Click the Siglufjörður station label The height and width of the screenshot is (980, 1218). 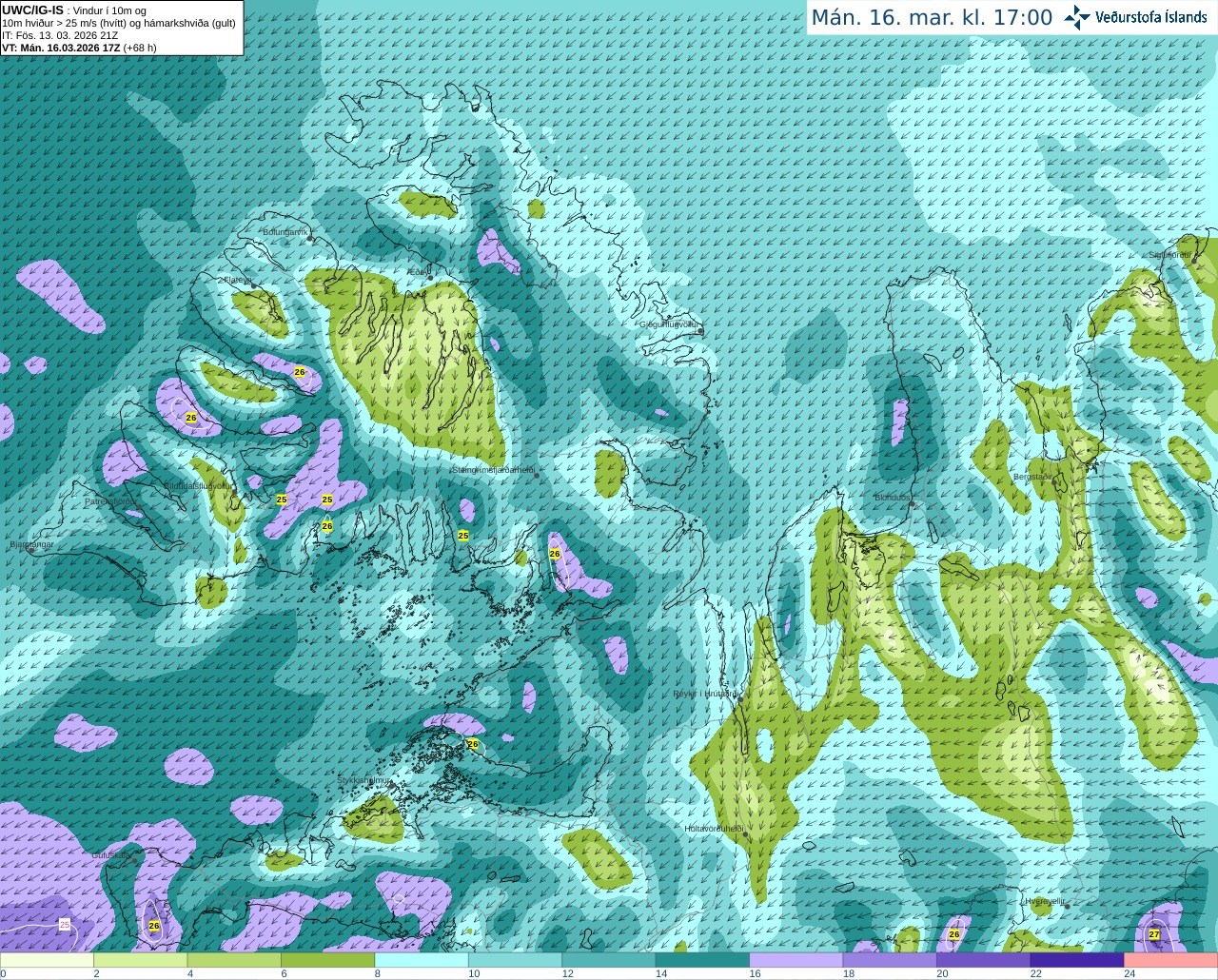[x=1169, y=255]
